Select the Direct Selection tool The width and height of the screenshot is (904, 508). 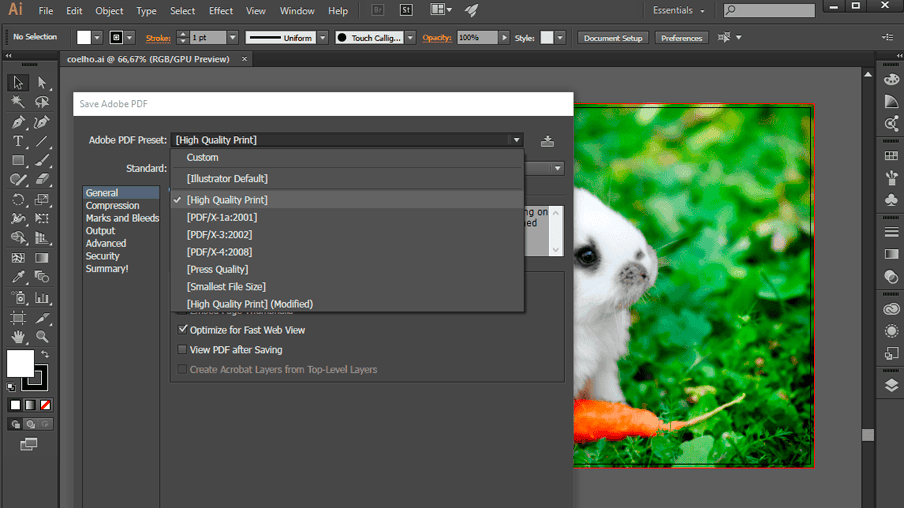[42, 83]
